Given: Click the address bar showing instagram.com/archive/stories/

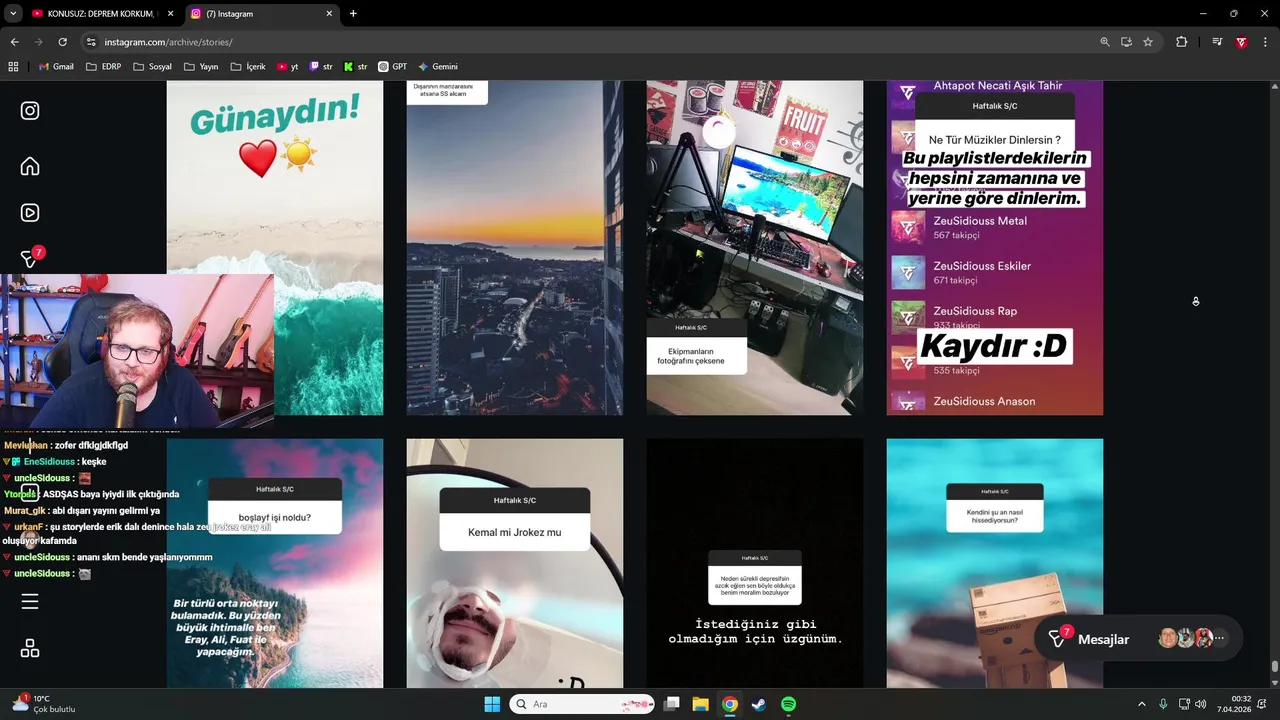Looking at the screenshot, I should click(x=590, y=42).
